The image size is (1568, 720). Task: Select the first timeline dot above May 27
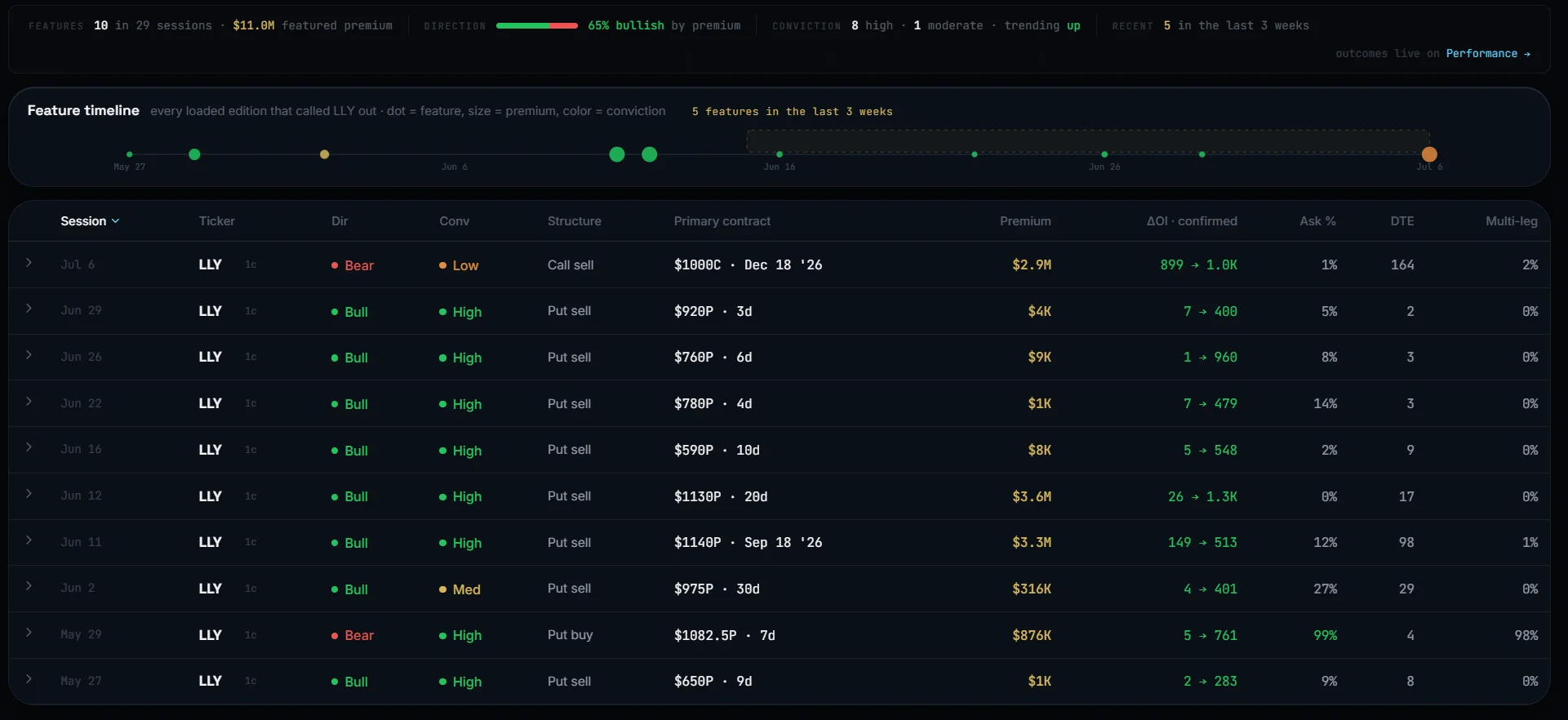130,154
